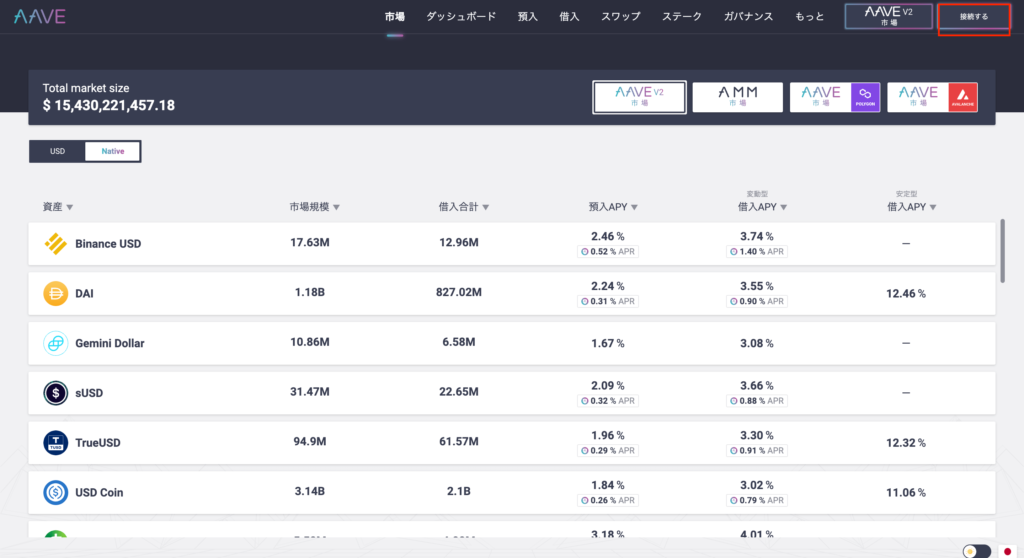This screenshot has width=1024, height=558.
Task: Switch currency display to USD
Action: click(x=57, y=151)
